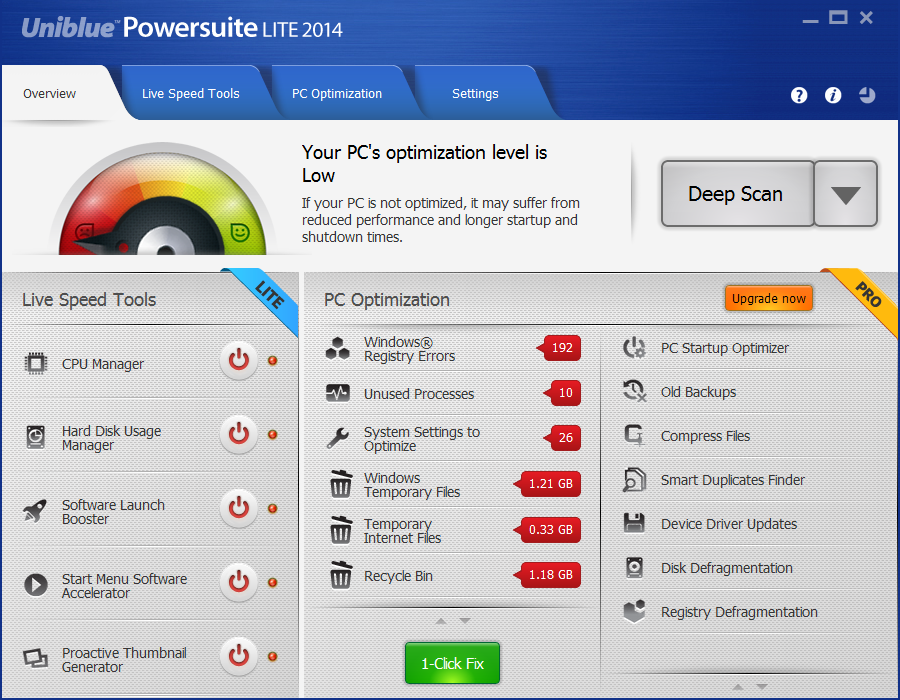Toggle CPU Manager power switch
This screenshot has height=700, width=900.
pos(239,360)
